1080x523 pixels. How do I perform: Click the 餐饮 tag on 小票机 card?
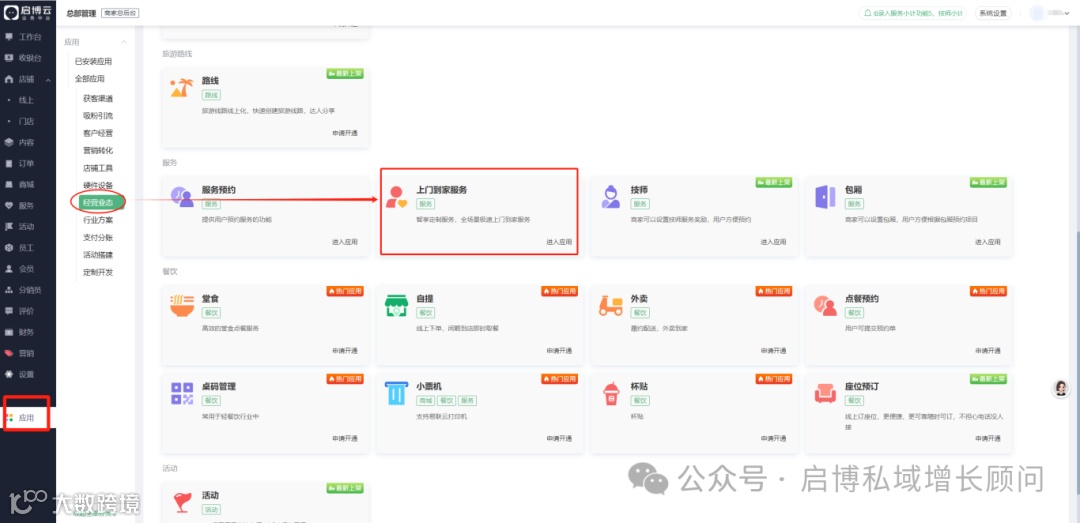(446, 400)
